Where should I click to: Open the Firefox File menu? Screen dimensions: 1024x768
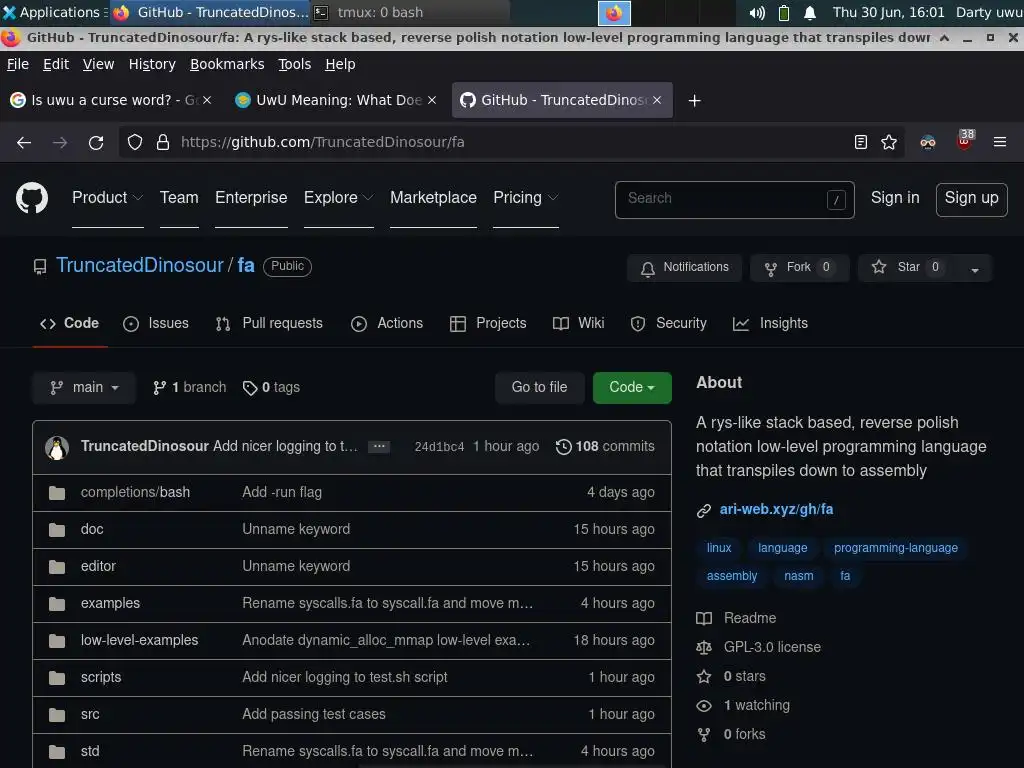point(18,64)
